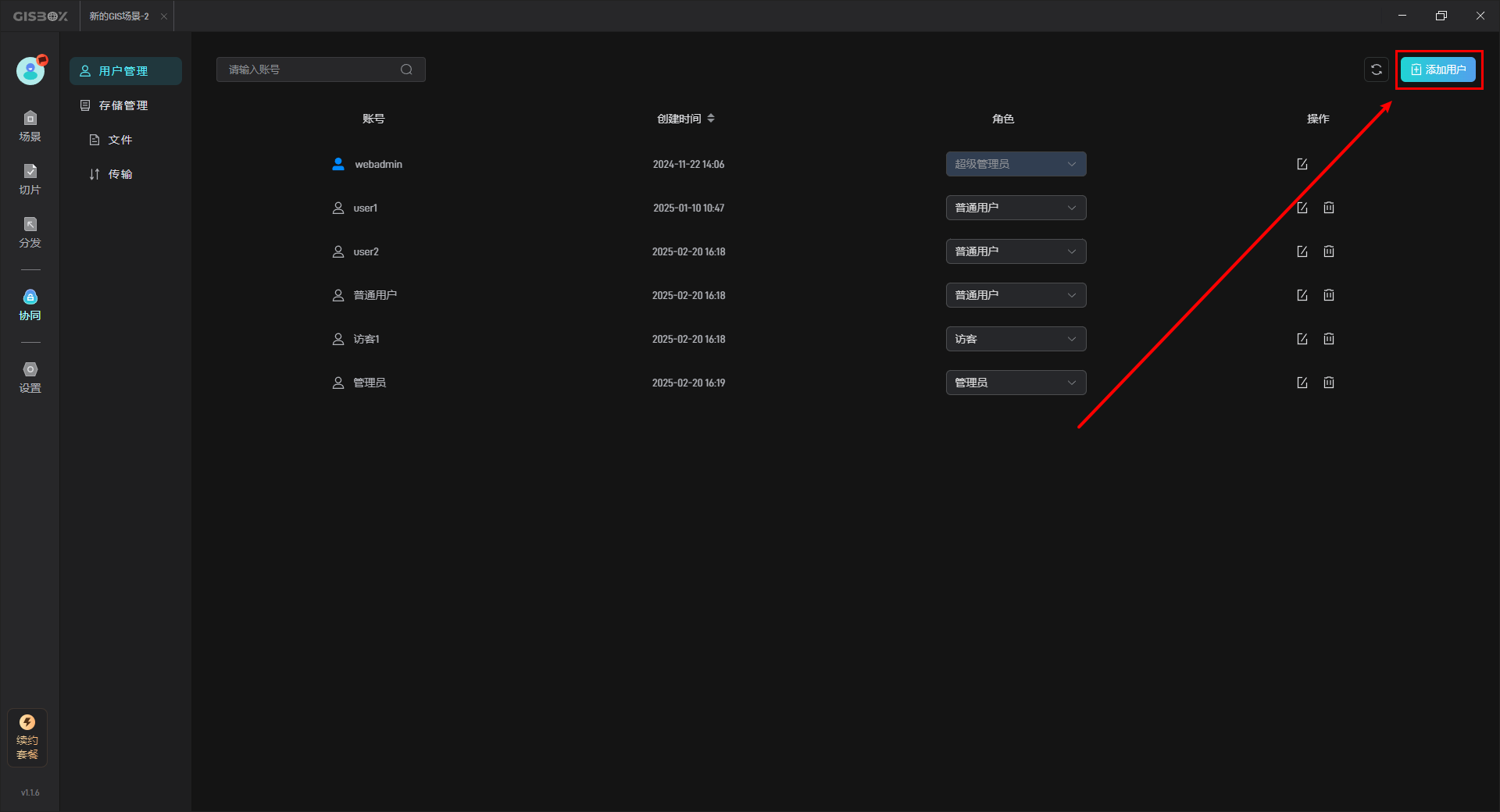Click the 添加用户 button
The height and width of the screenshot is (812, 1500).
(1438, 69)
